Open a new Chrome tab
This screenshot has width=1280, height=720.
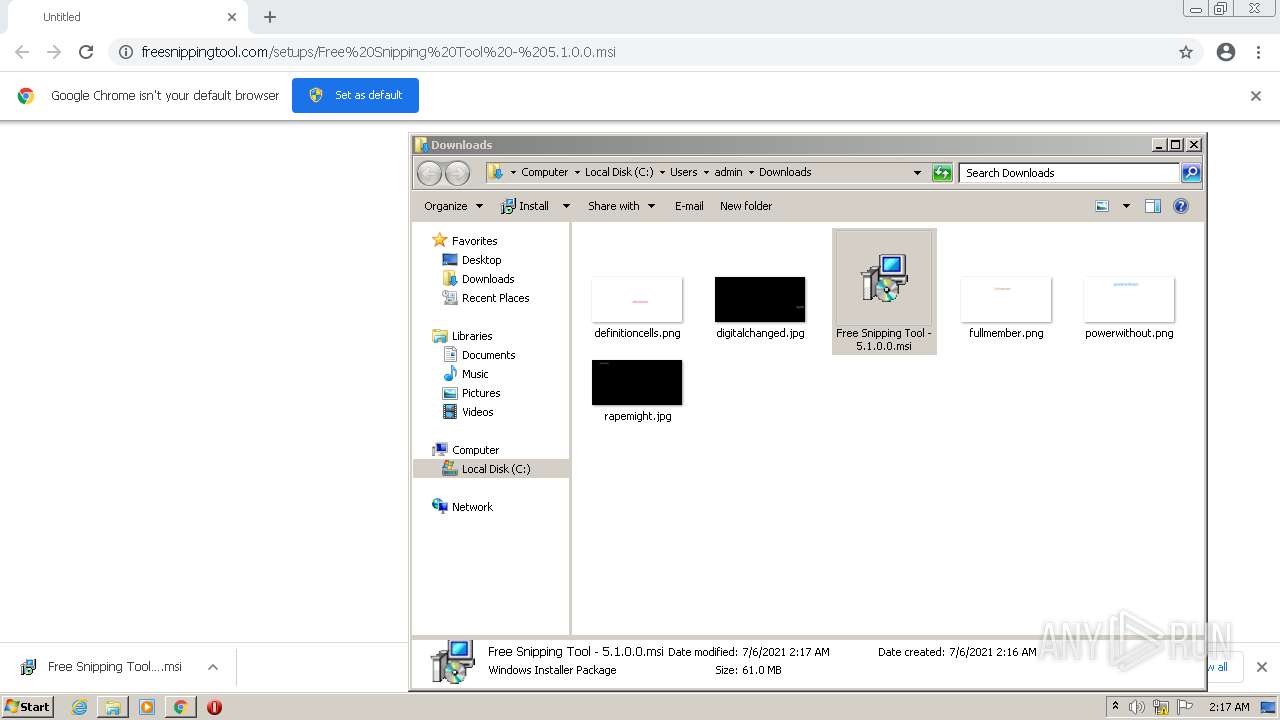[270, 17]
